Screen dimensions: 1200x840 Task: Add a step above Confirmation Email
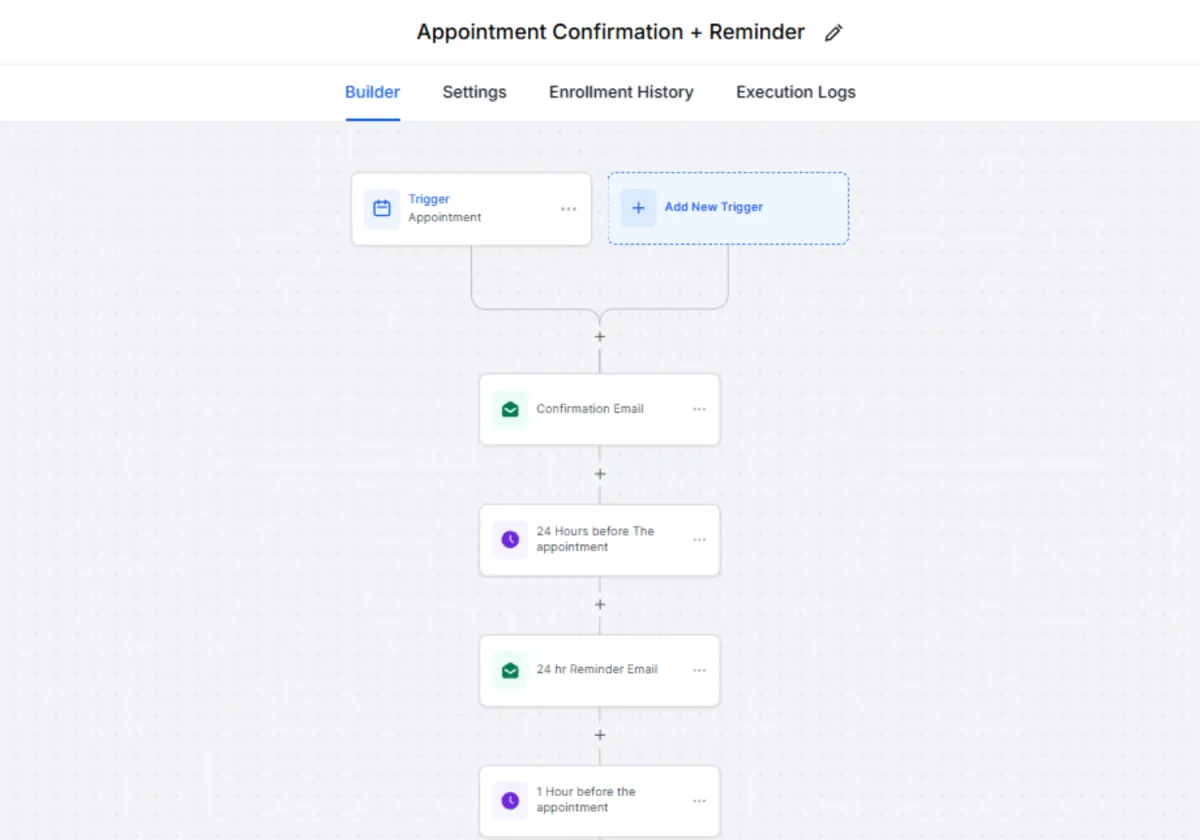[x=600, y=337]
